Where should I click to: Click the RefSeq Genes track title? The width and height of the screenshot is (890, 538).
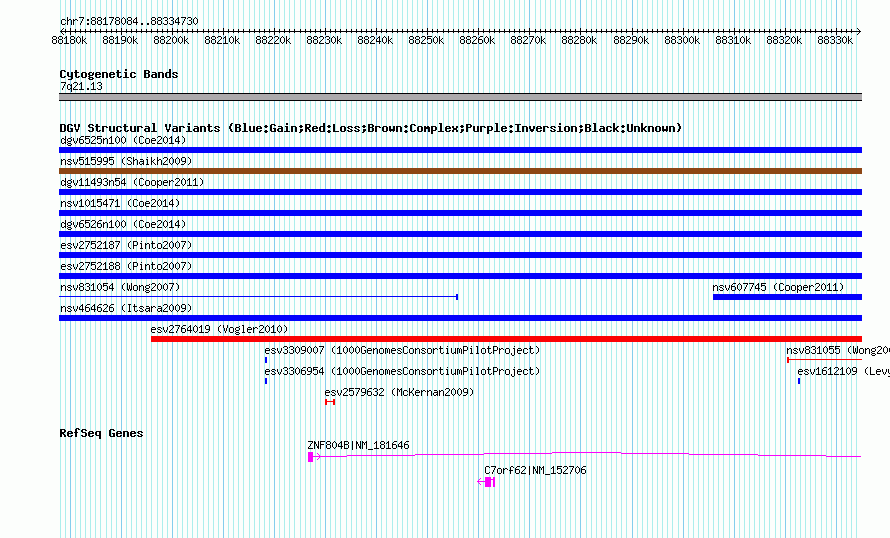[x=101, y=434]
